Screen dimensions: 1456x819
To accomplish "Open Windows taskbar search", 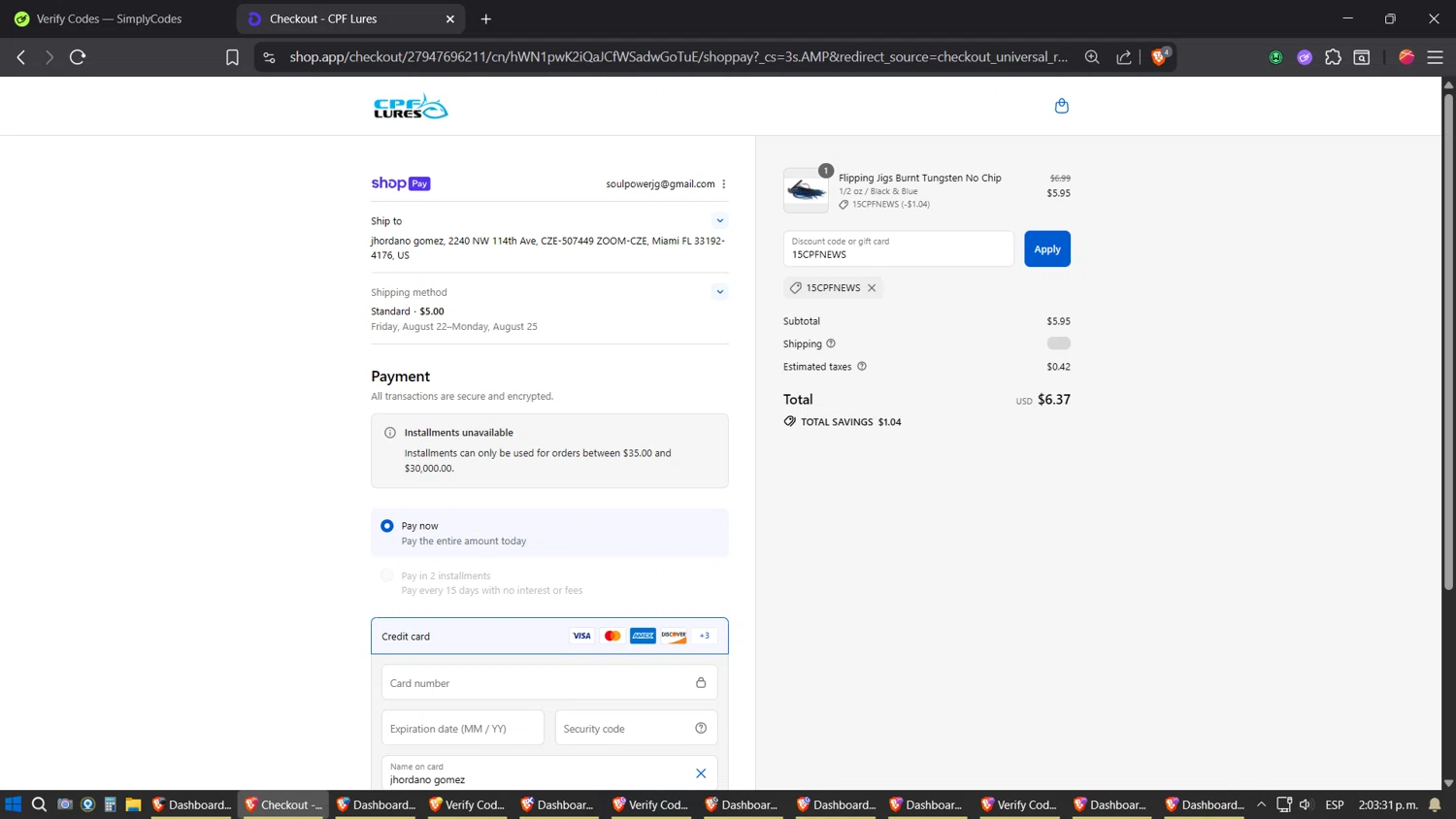I will click(39, 804).
